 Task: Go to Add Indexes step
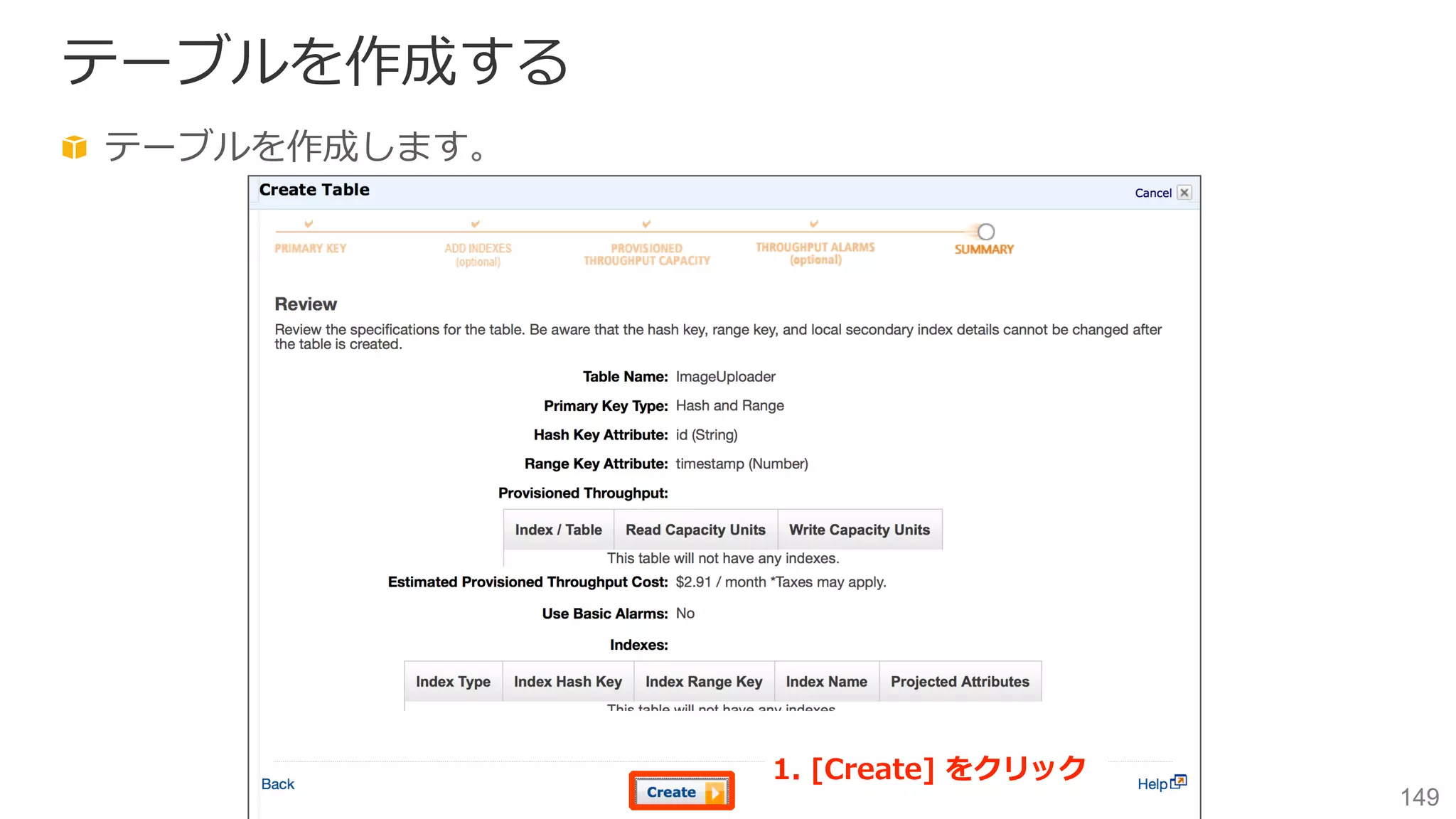pyautogui.click(x=478, y=255)
